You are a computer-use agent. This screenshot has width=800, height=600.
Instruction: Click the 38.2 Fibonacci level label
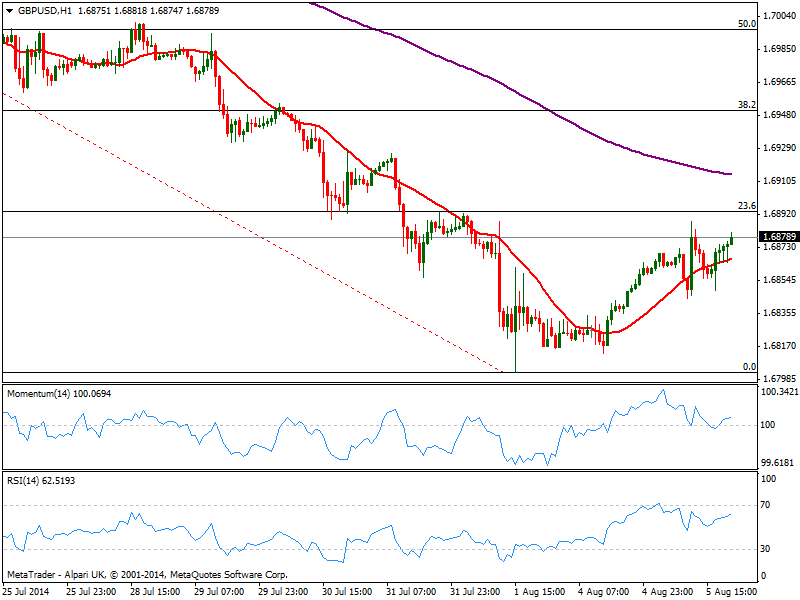pyautogui.click(x=747, y=105)
